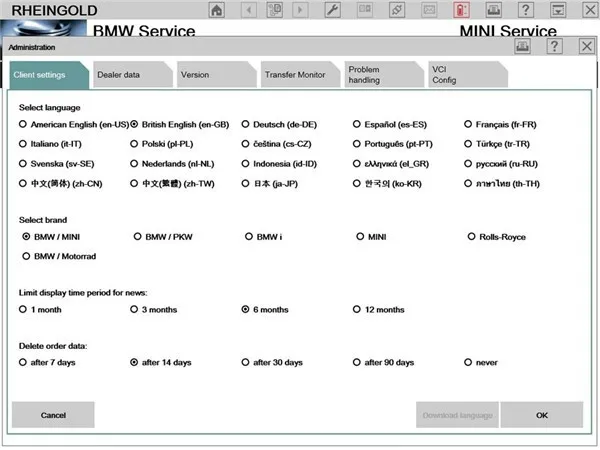Go to the home screen icon
The height and width of the screenshot is (450, 600).
217,10
